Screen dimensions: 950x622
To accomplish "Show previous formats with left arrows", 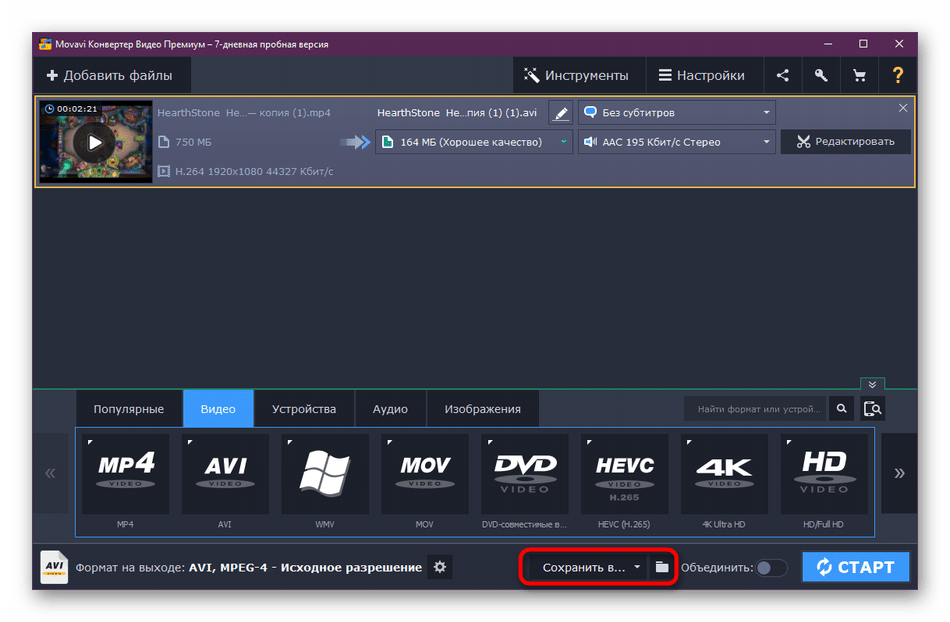I will [x=50, y=473].
